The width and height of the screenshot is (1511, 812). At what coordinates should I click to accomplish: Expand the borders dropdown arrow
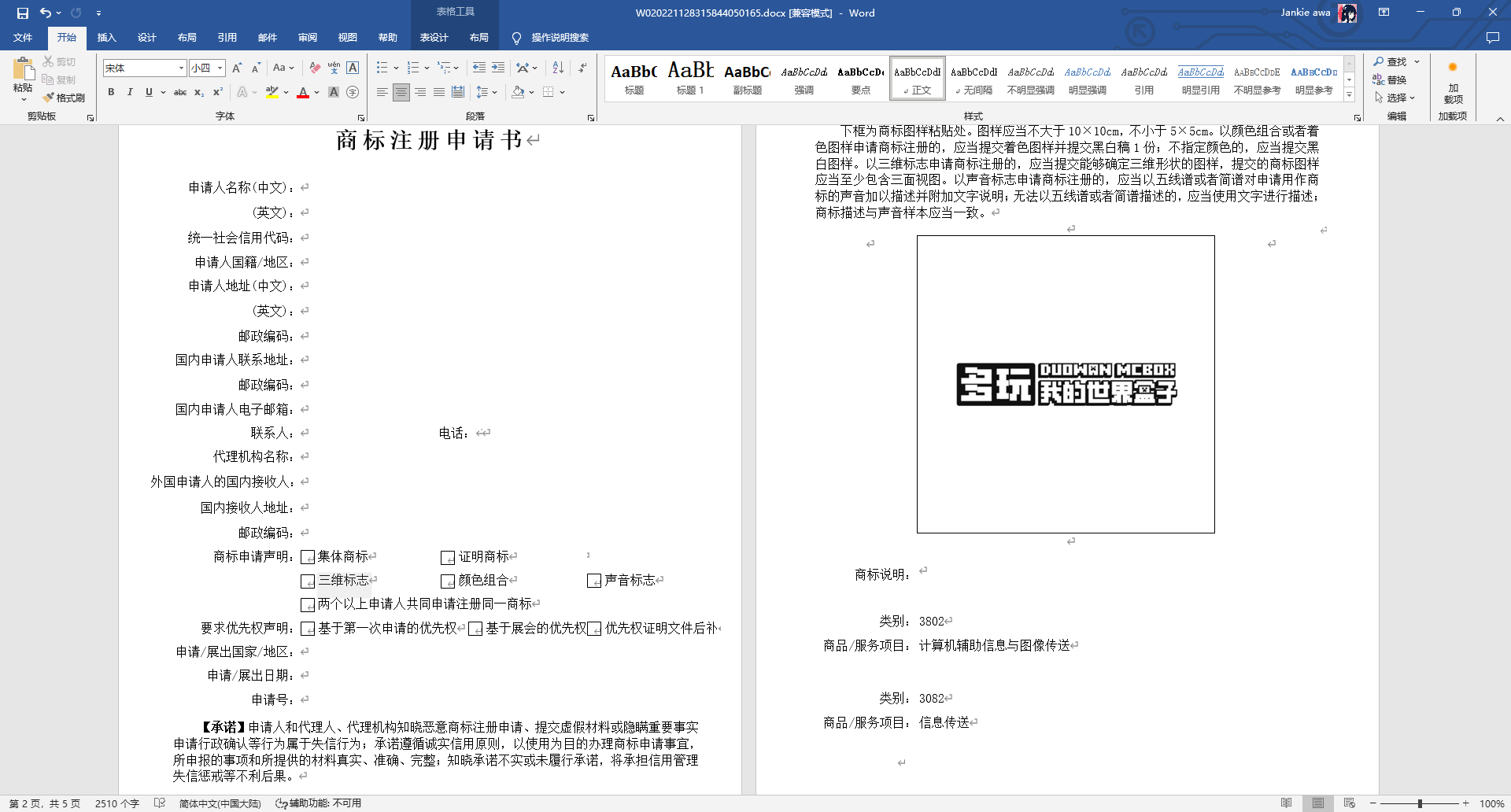(562, 92)
